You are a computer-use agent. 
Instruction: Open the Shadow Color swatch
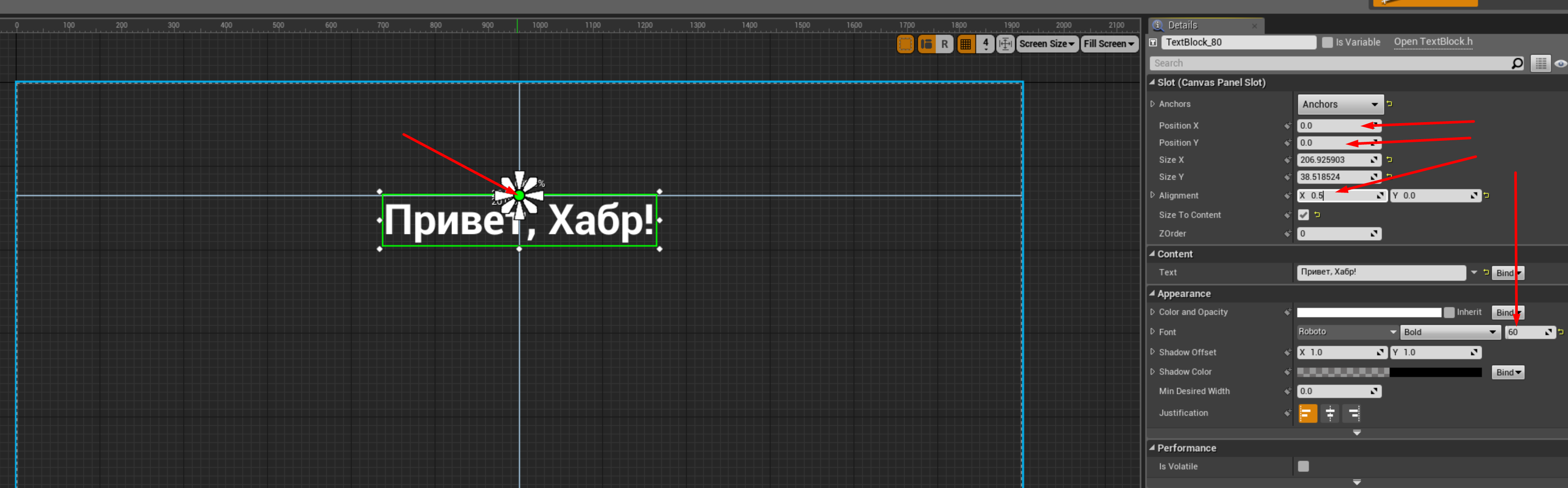click(x=1389, y=372)
